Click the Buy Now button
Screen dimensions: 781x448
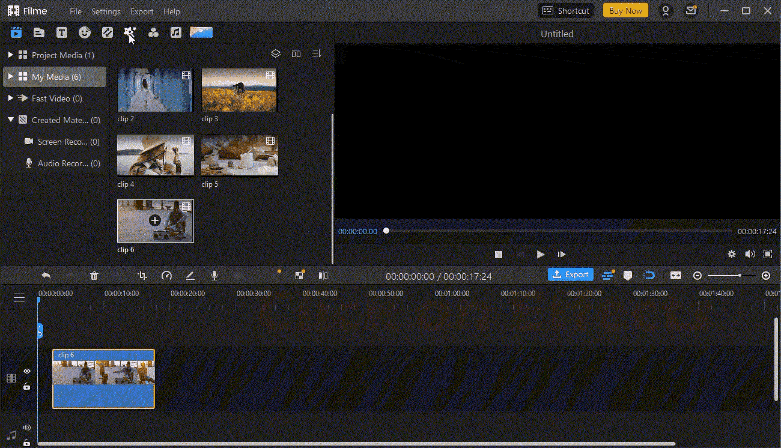[625, 10]
